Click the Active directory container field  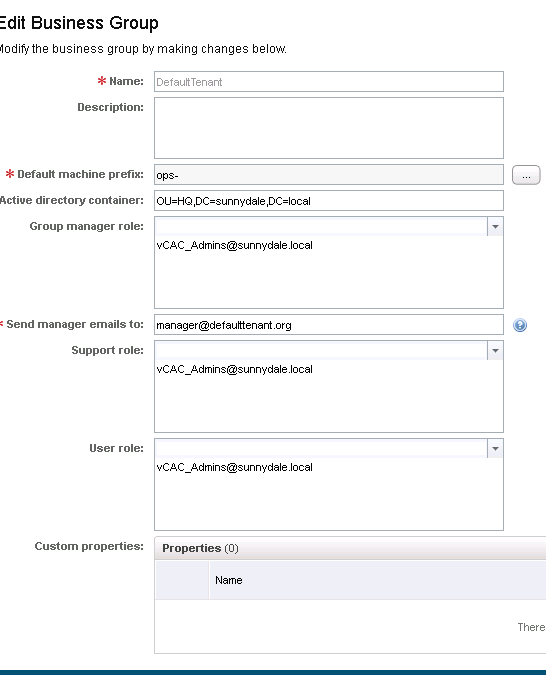coord(329,201)
